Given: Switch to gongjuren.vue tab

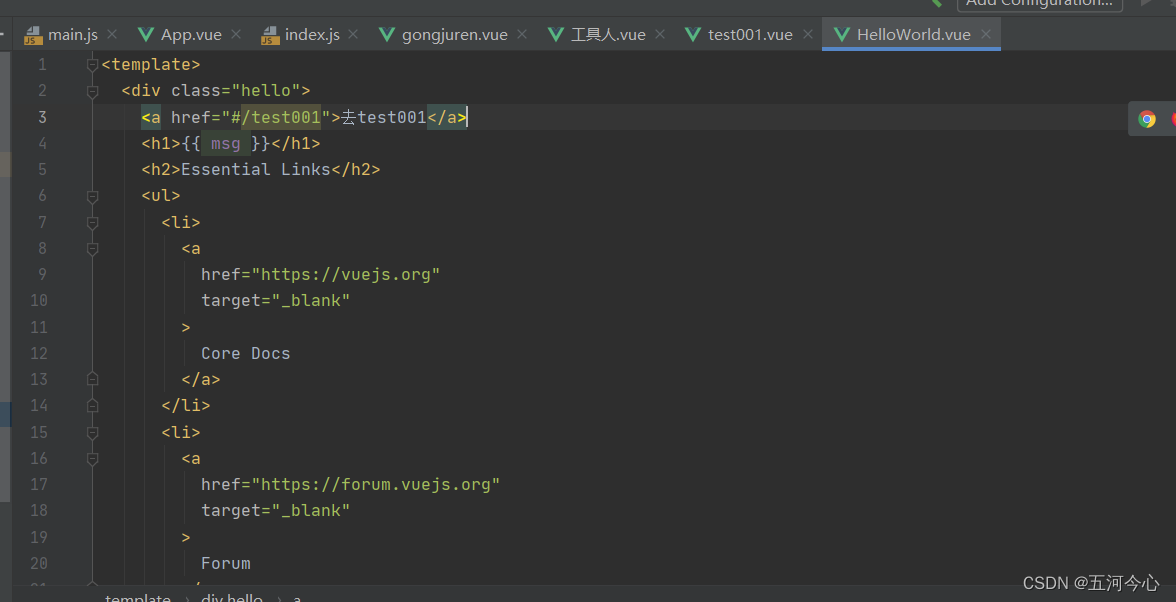Looking at the screenshot, I should [x=443, y=34].
